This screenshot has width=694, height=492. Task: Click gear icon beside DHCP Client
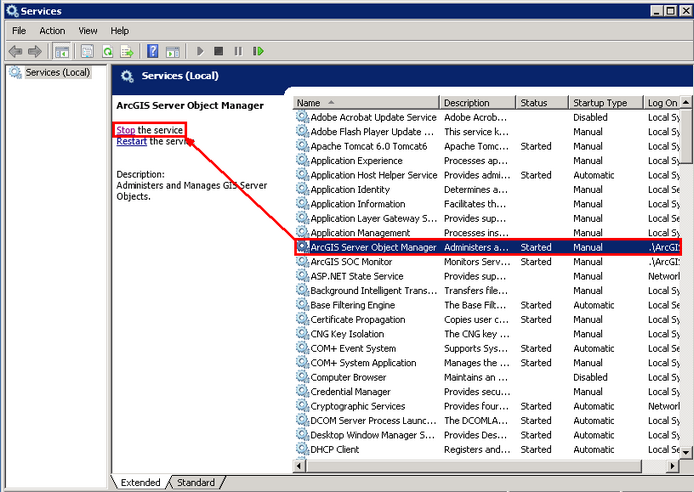302,449
